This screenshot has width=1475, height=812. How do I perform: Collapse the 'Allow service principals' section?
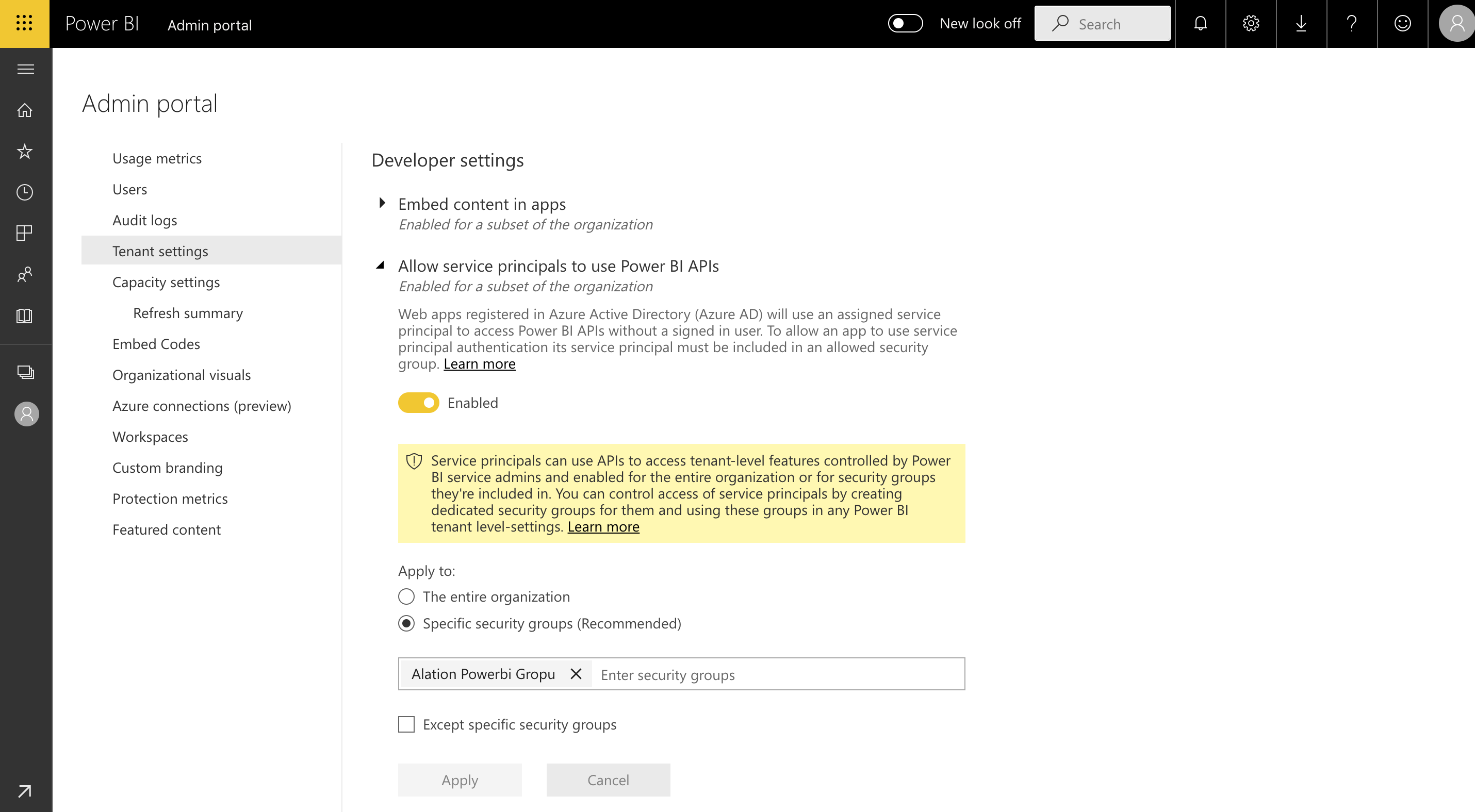[382, 266]
